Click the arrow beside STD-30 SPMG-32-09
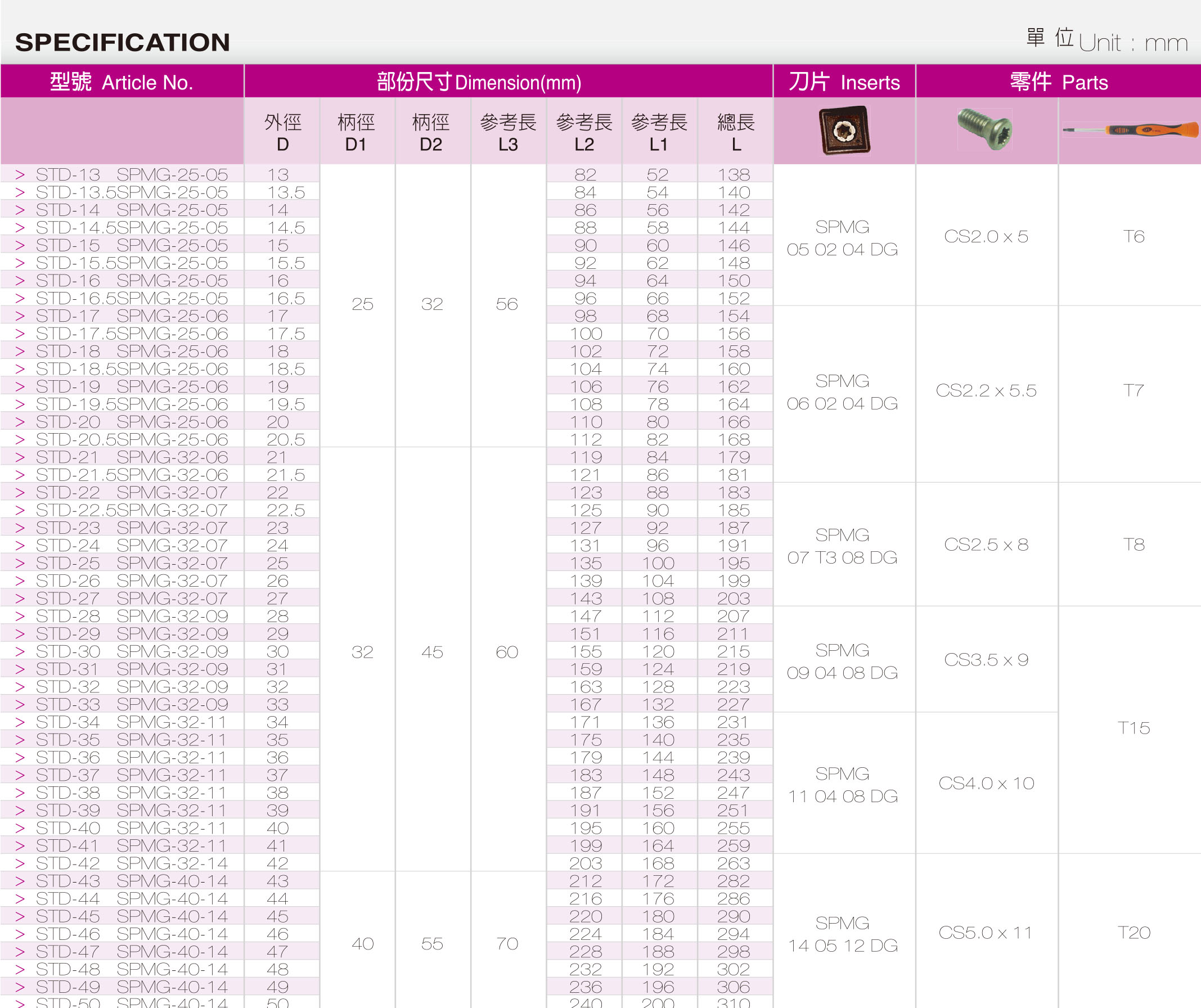Image resolution: width=1201 pixels, height=1008 pixels. pos(20,651)
